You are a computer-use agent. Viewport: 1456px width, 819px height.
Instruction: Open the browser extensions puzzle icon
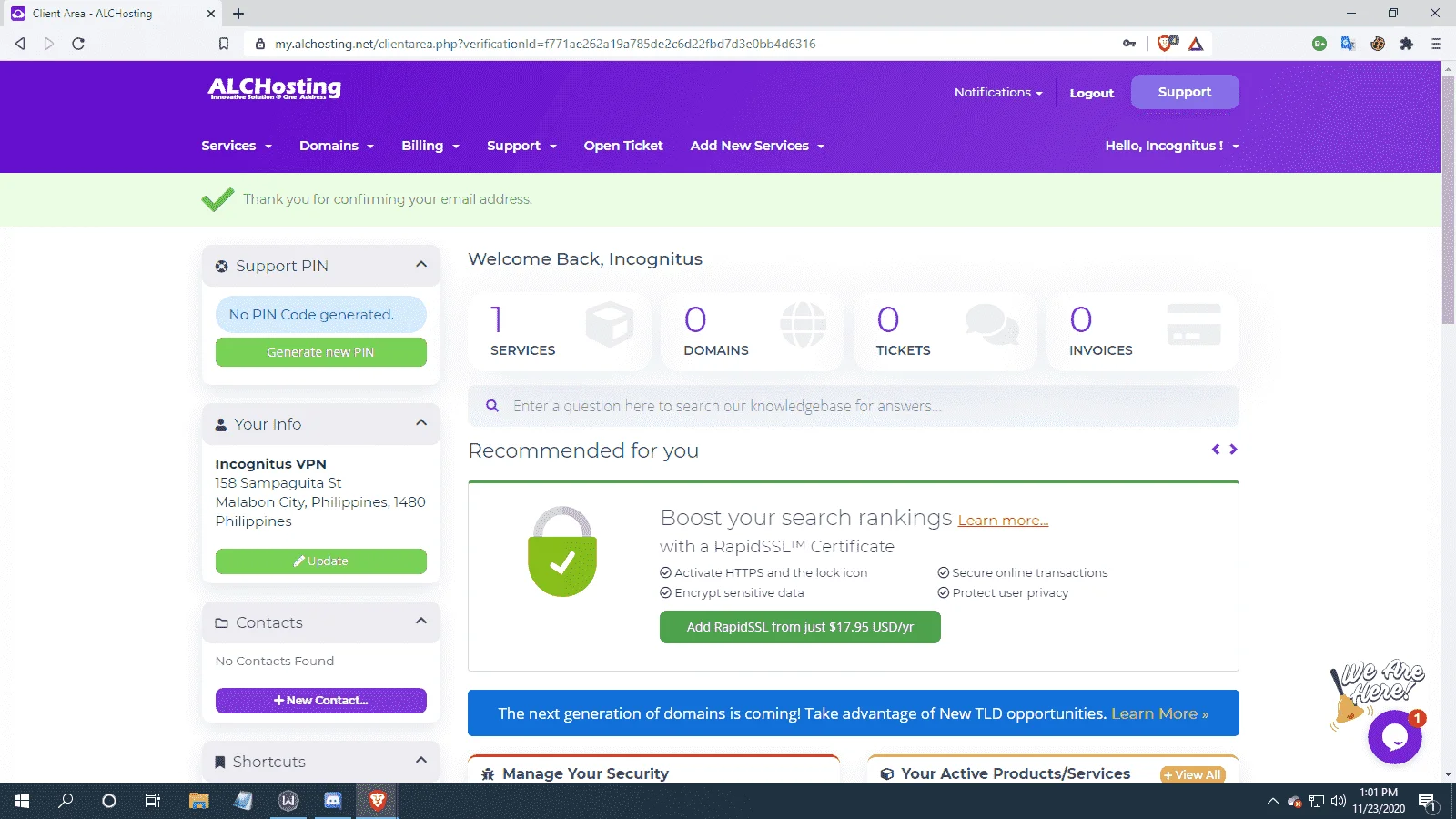coord(1407,44)
